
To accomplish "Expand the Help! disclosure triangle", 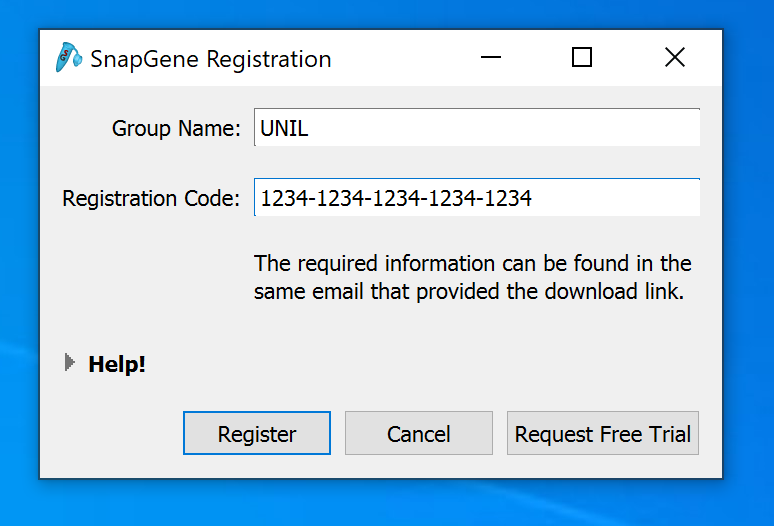I will coord(69,363).
